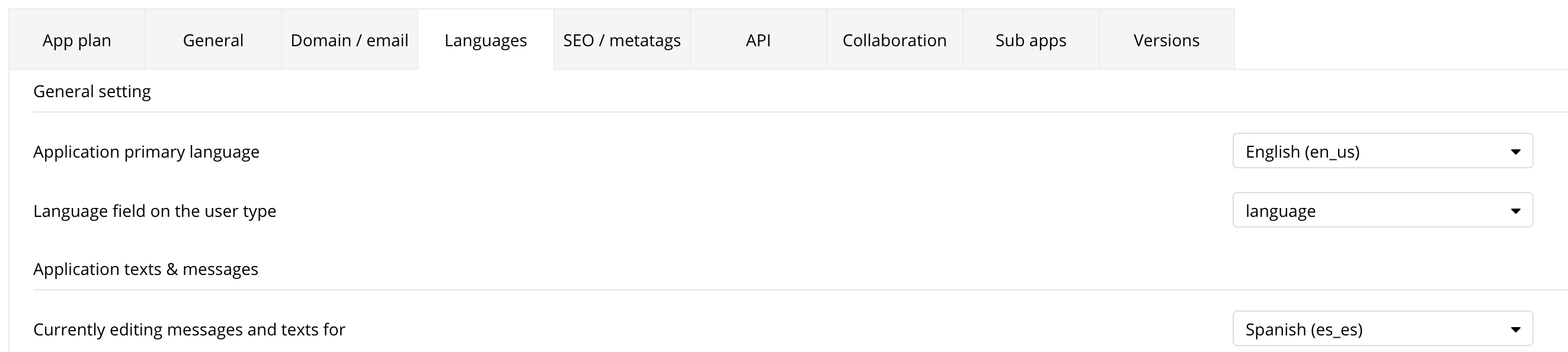Click the Language field on the user type label

coord(155,211)
